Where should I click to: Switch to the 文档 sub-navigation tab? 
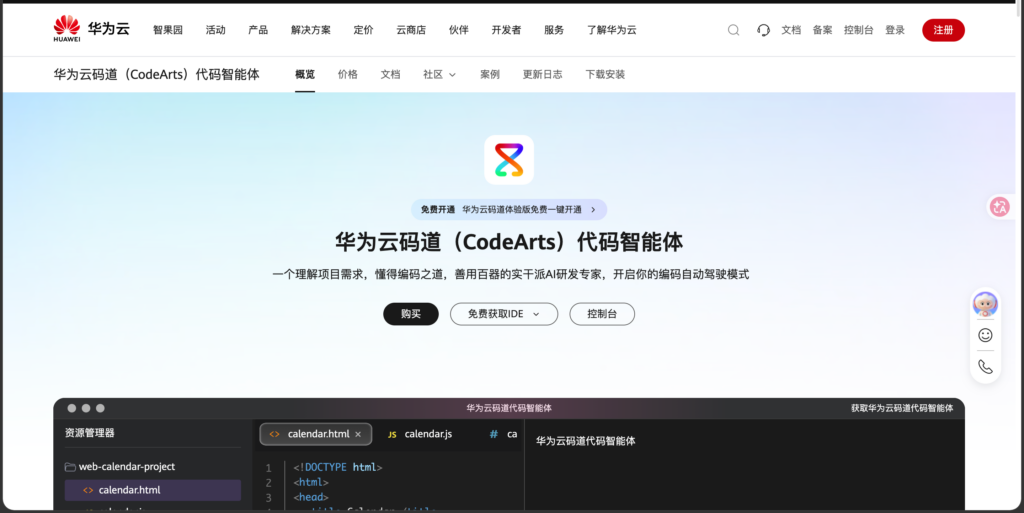(x=391, y=74)
